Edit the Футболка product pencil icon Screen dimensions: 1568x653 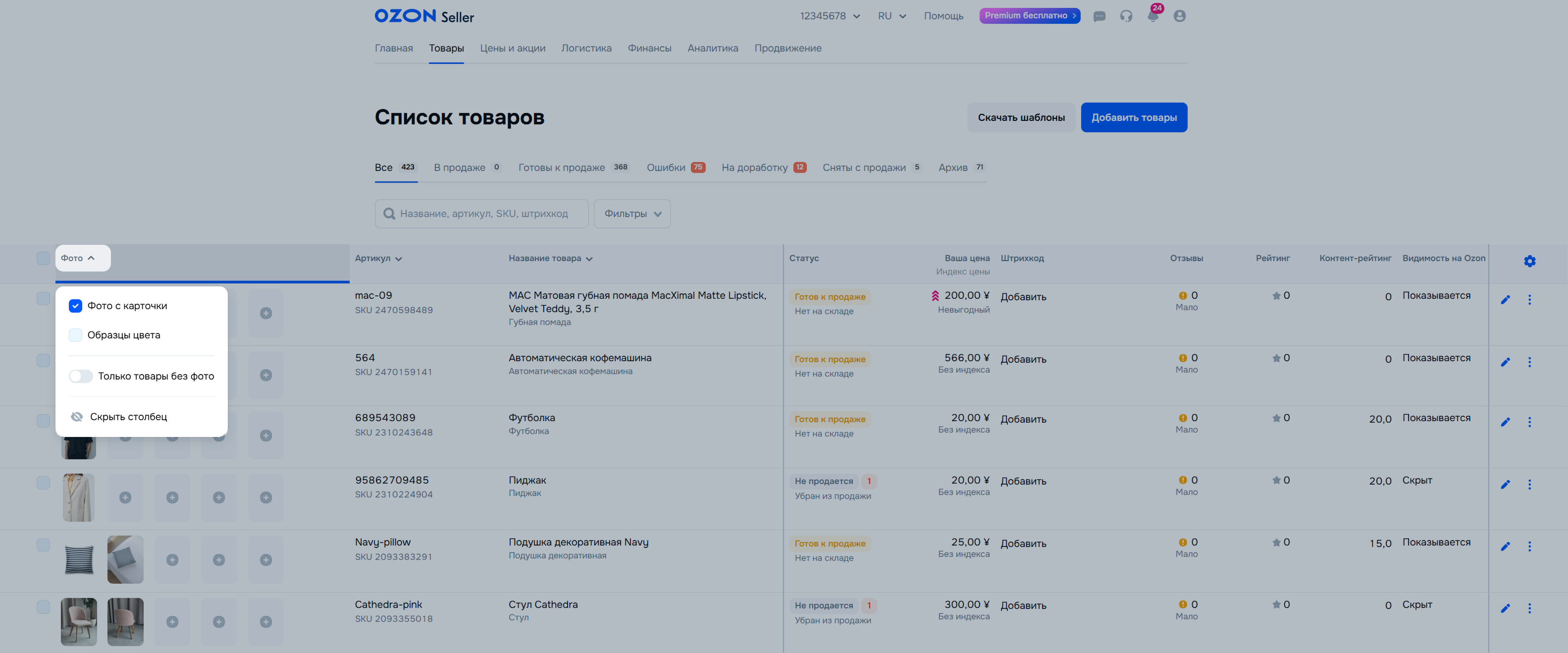click(1505, 422)
